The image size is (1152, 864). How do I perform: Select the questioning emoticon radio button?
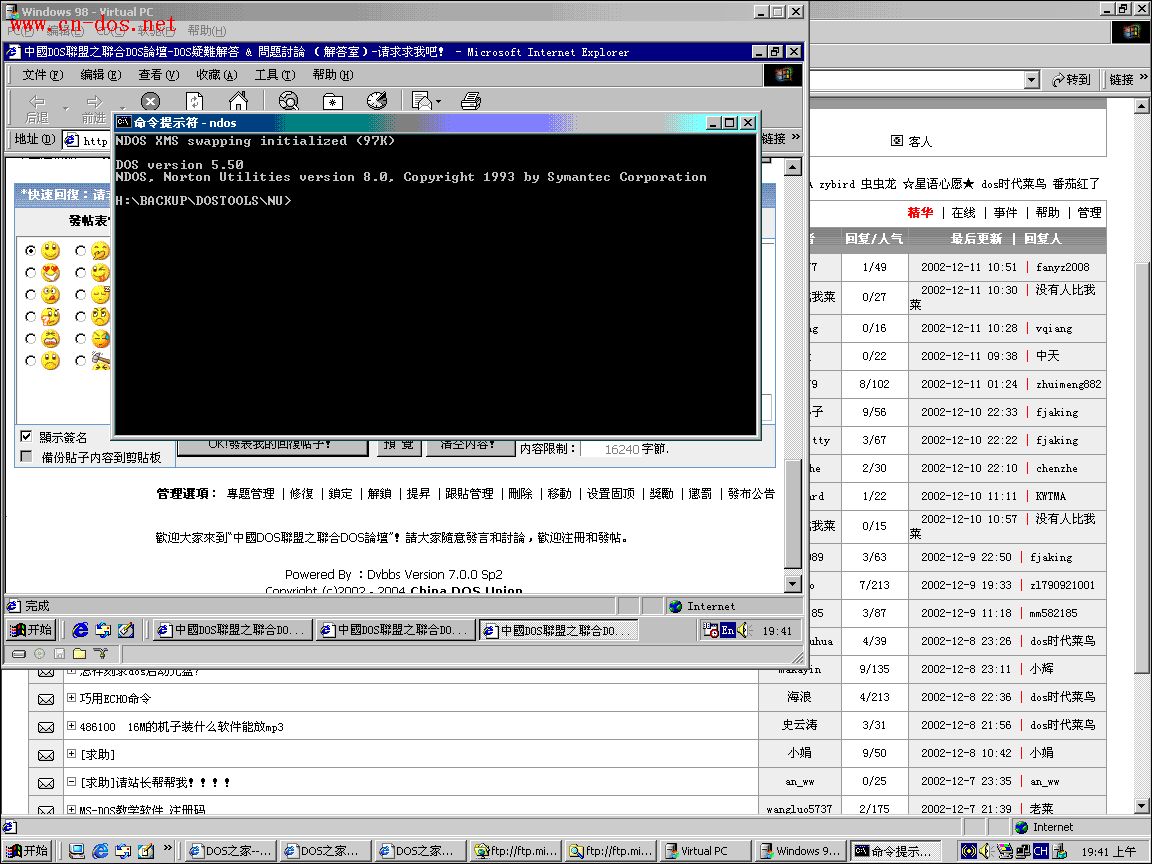pyautogui.click(x=30, y=317)
